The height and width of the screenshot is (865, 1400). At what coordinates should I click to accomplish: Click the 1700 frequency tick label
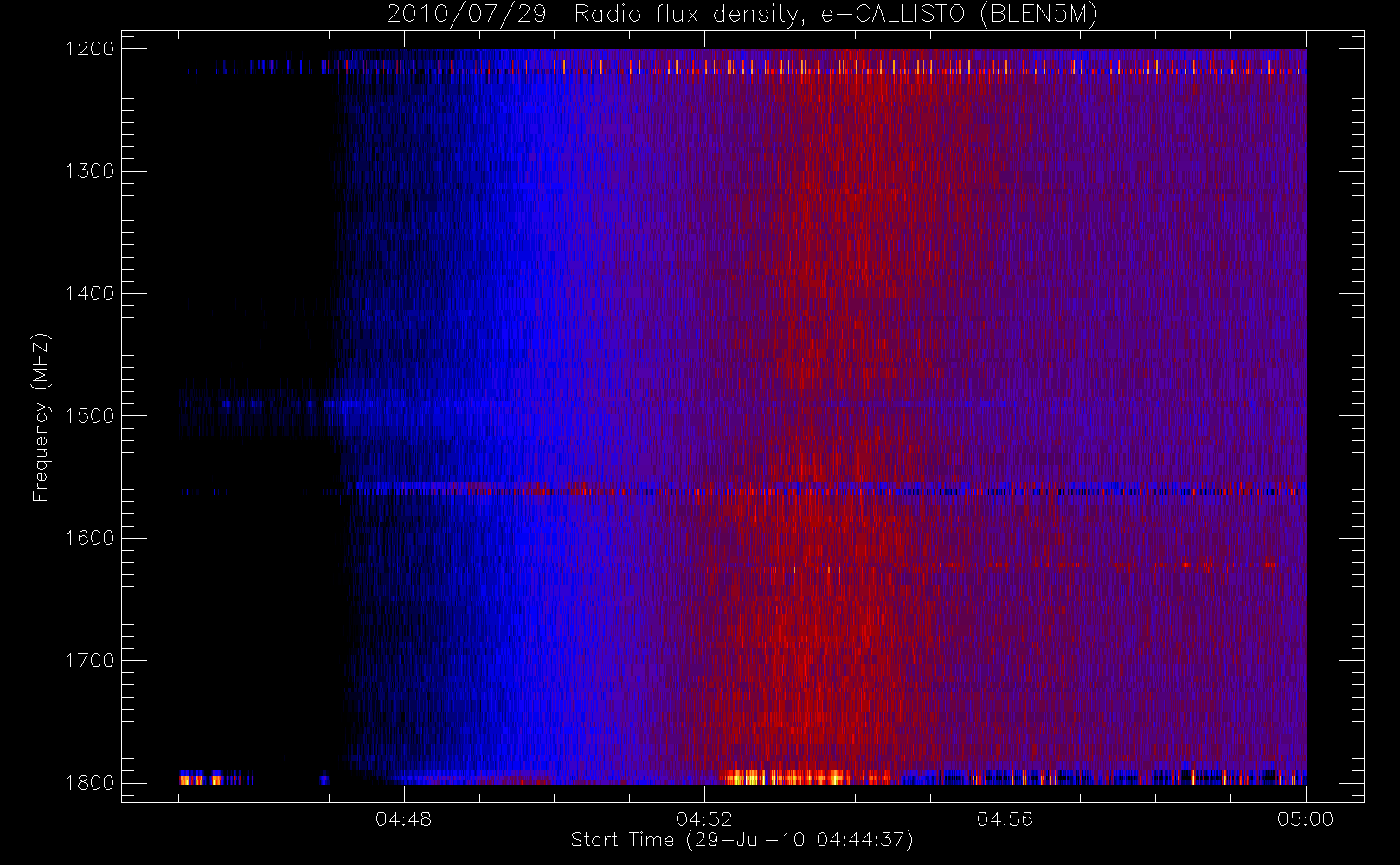coord(90,660)
